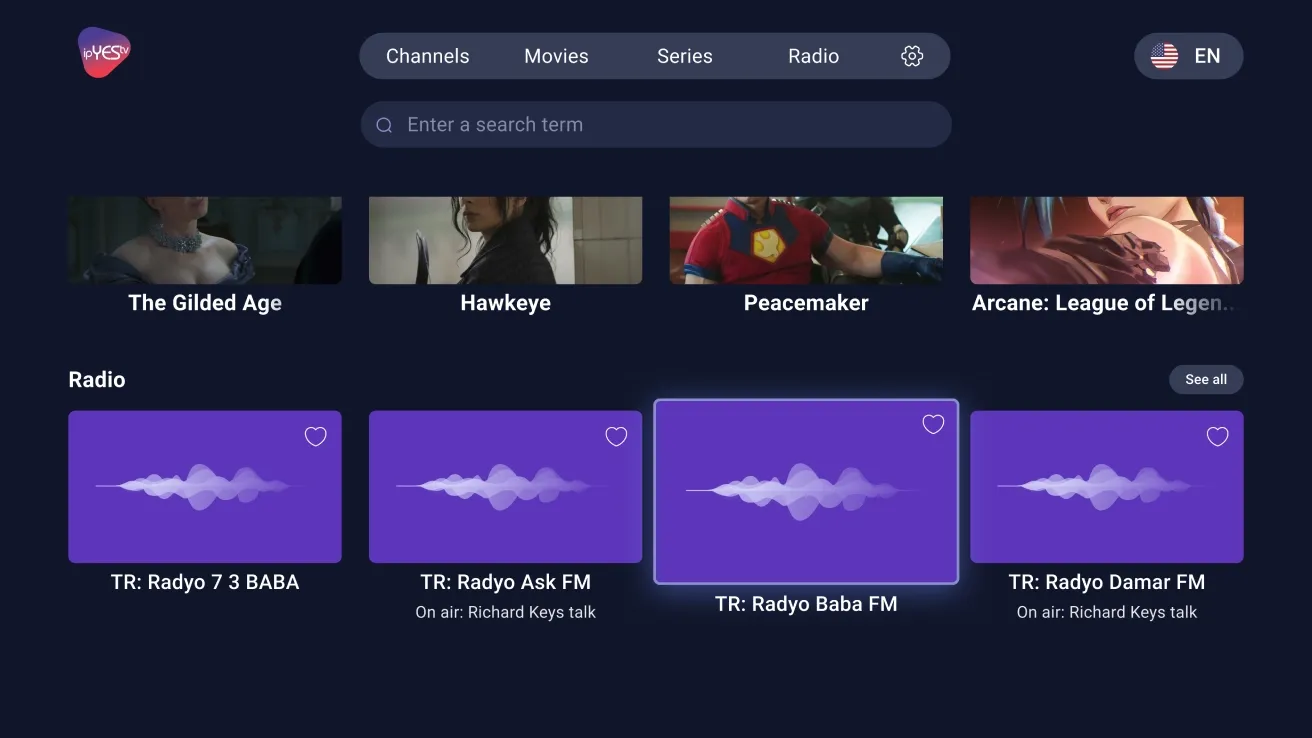Open the Peacemaker thumbnail
The height and width of the screenshot is (738, 1312).
click(x=806, y=240)
